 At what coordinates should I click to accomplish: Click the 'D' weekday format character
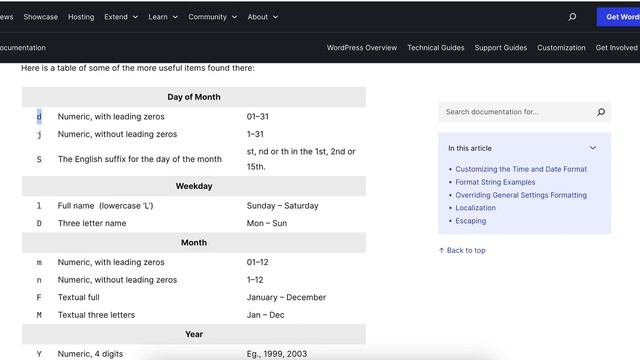(x=39, y=223)
